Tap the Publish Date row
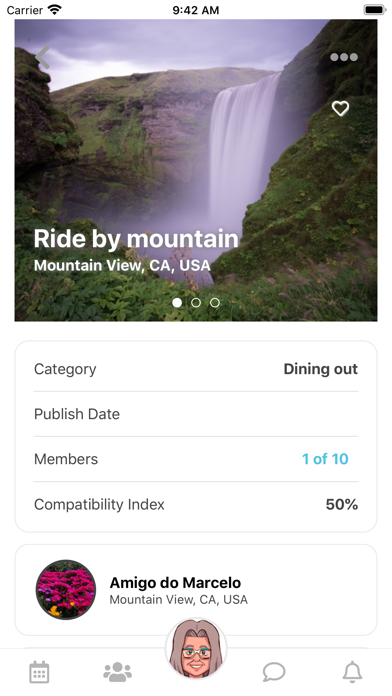 coord(196,414)
